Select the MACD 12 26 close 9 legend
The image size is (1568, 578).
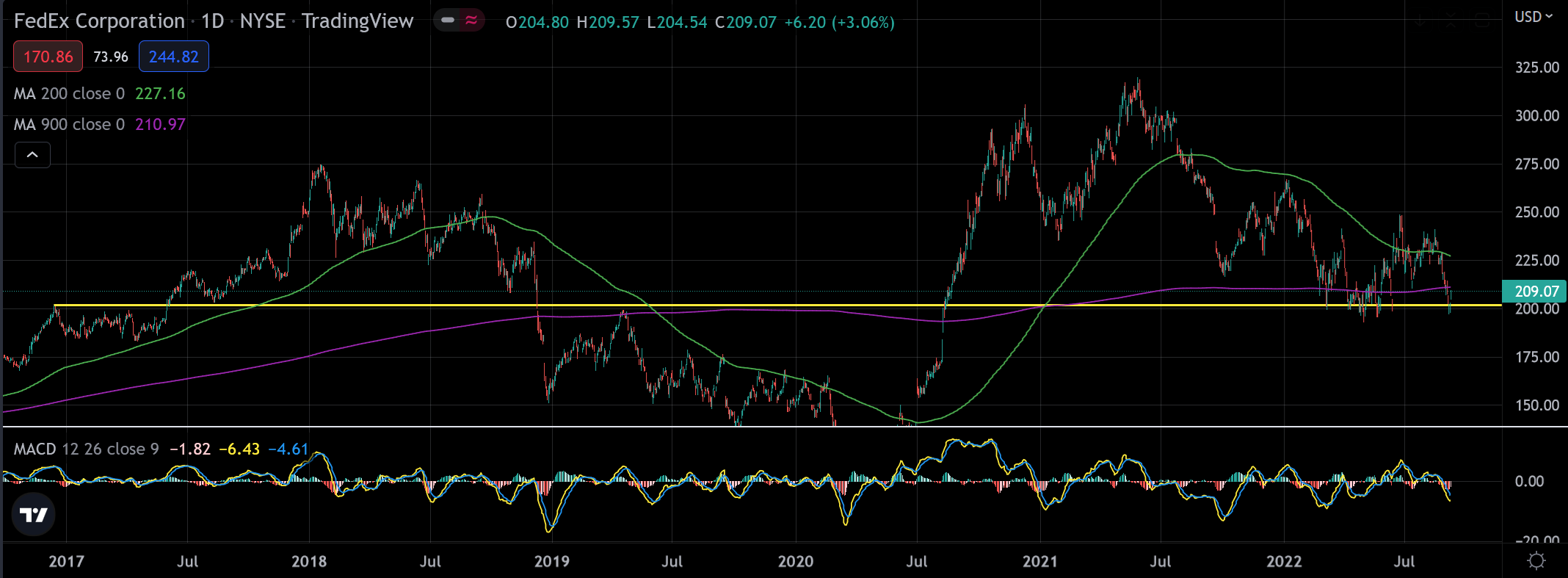click(x=86, y=449)
